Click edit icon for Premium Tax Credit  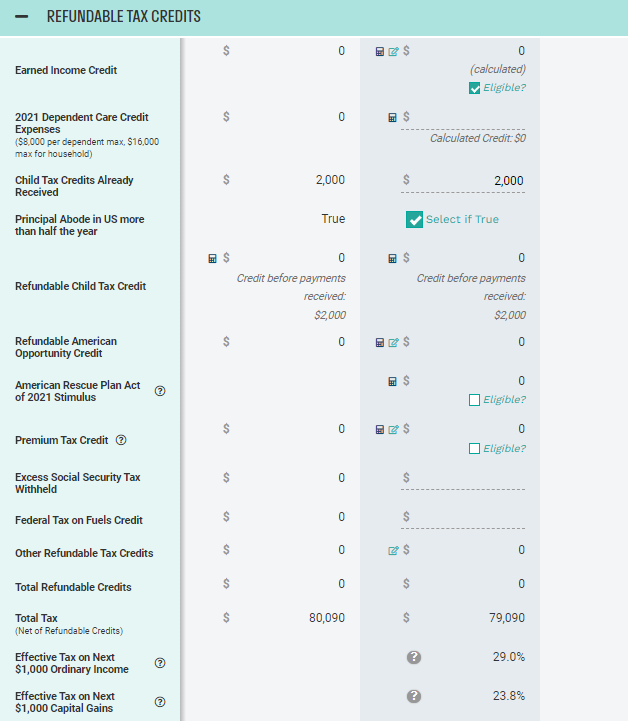pos(393,430)
